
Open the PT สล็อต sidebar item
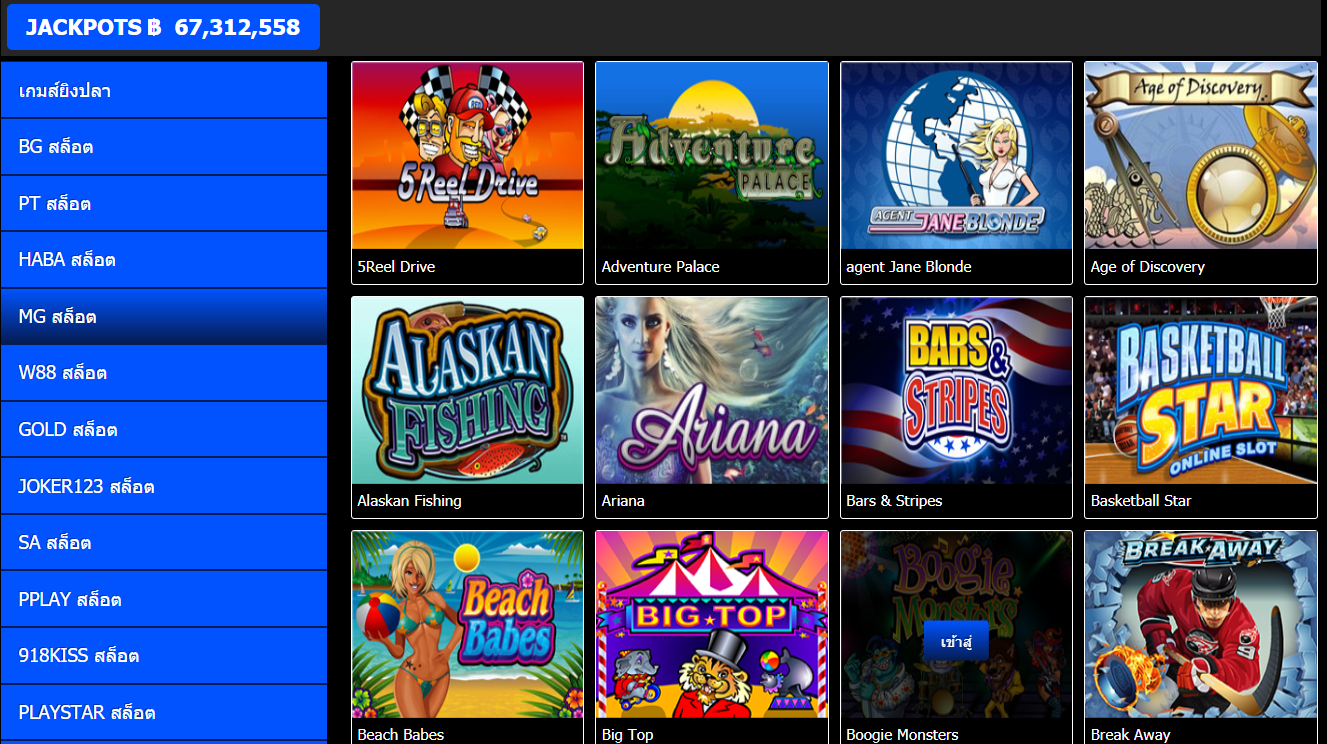[164, 203]
